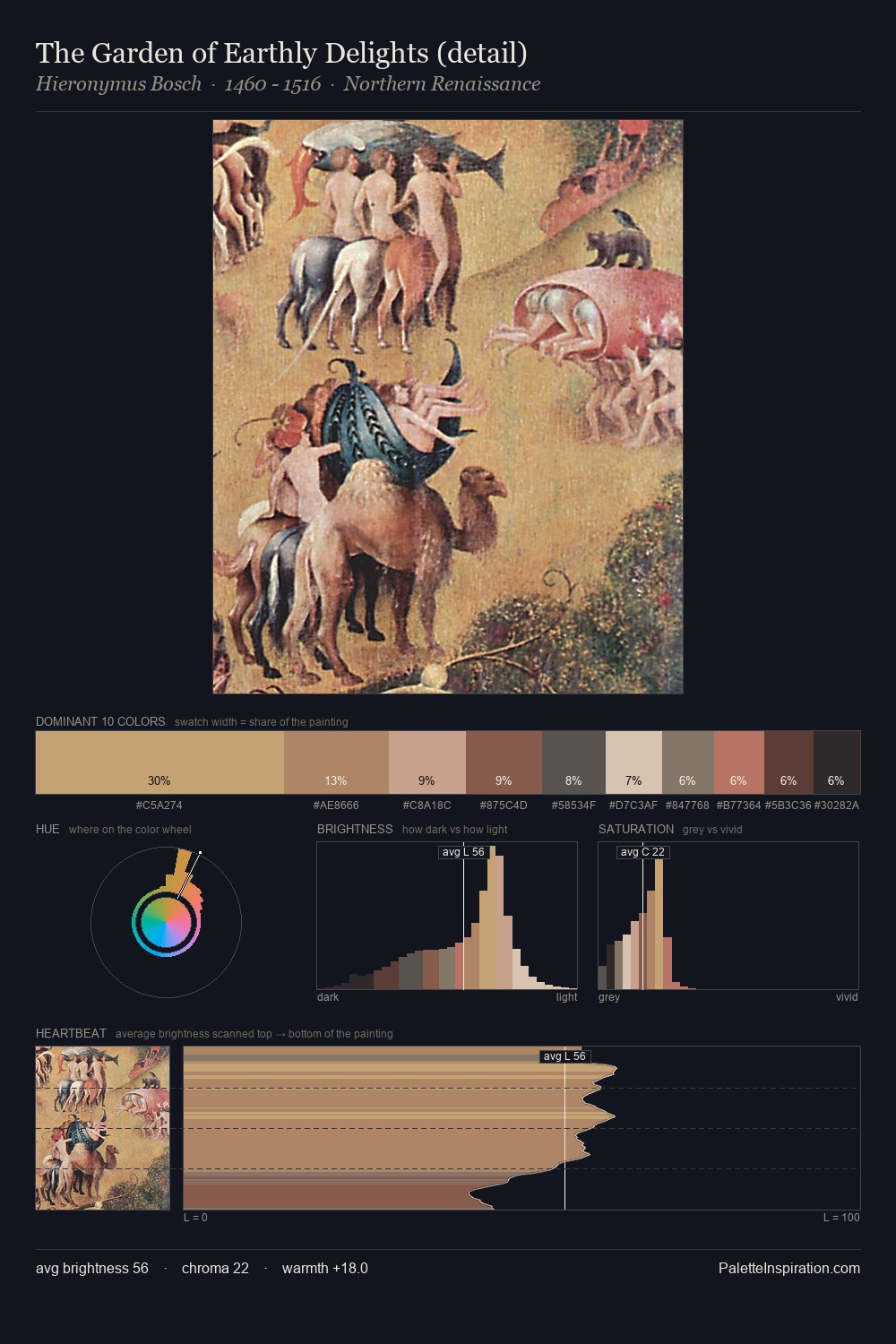Pick the #847768 taupe swatch

tap(688, 762)
